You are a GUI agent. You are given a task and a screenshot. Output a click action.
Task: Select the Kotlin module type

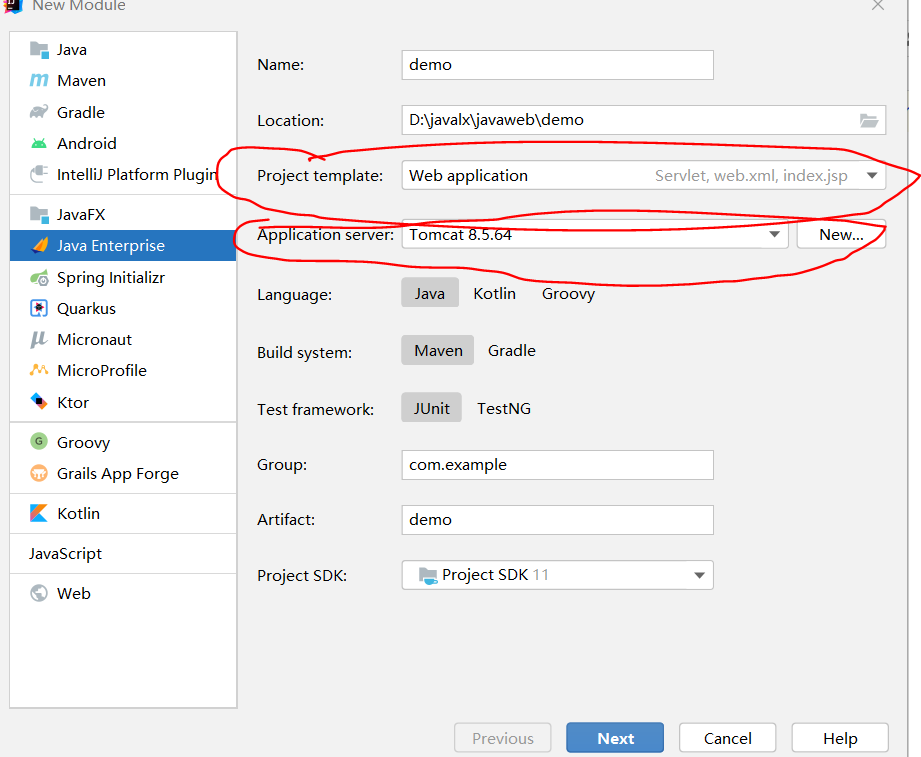coord(123,513)
